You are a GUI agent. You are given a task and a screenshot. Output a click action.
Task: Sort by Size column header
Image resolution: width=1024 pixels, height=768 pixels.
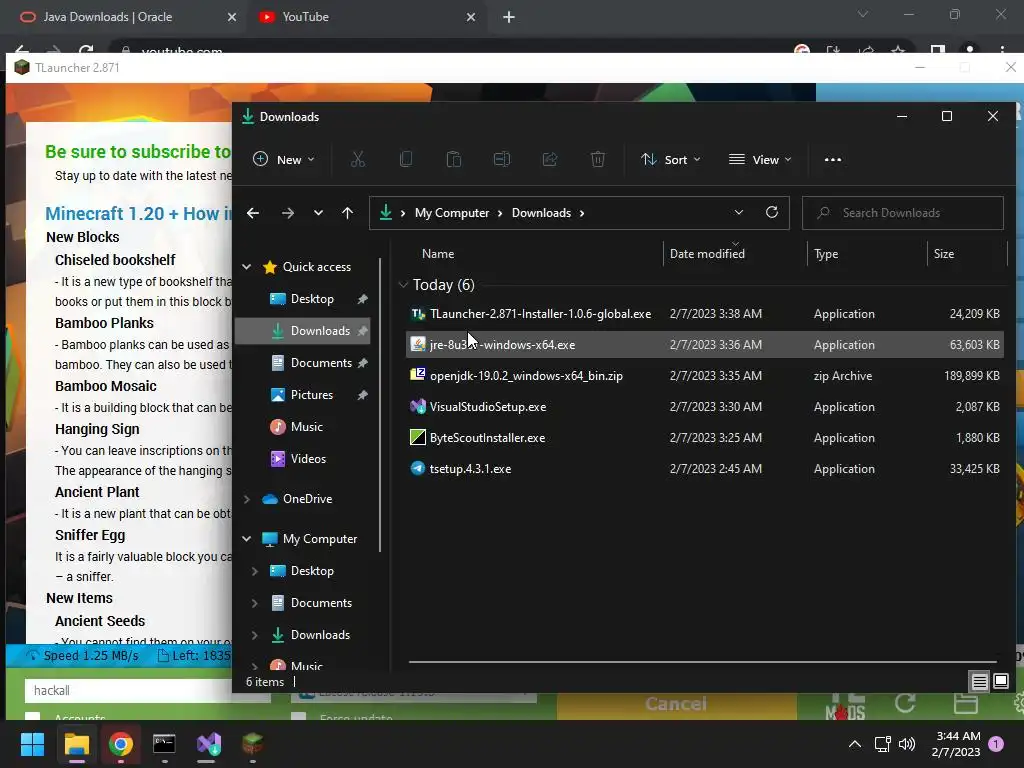[x=944, y=254]
